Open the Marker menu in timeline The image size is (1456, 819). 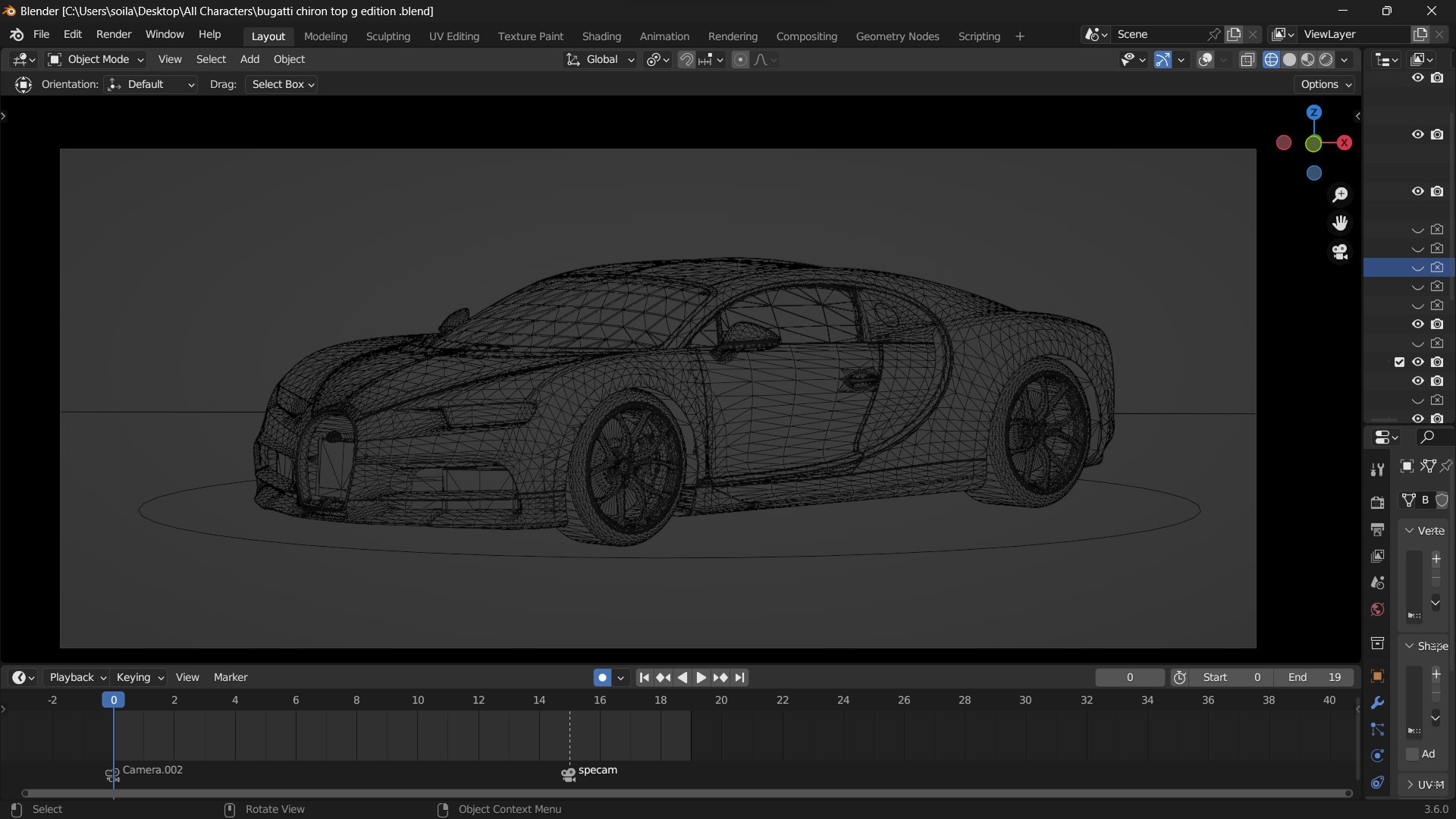click(231, 677)
